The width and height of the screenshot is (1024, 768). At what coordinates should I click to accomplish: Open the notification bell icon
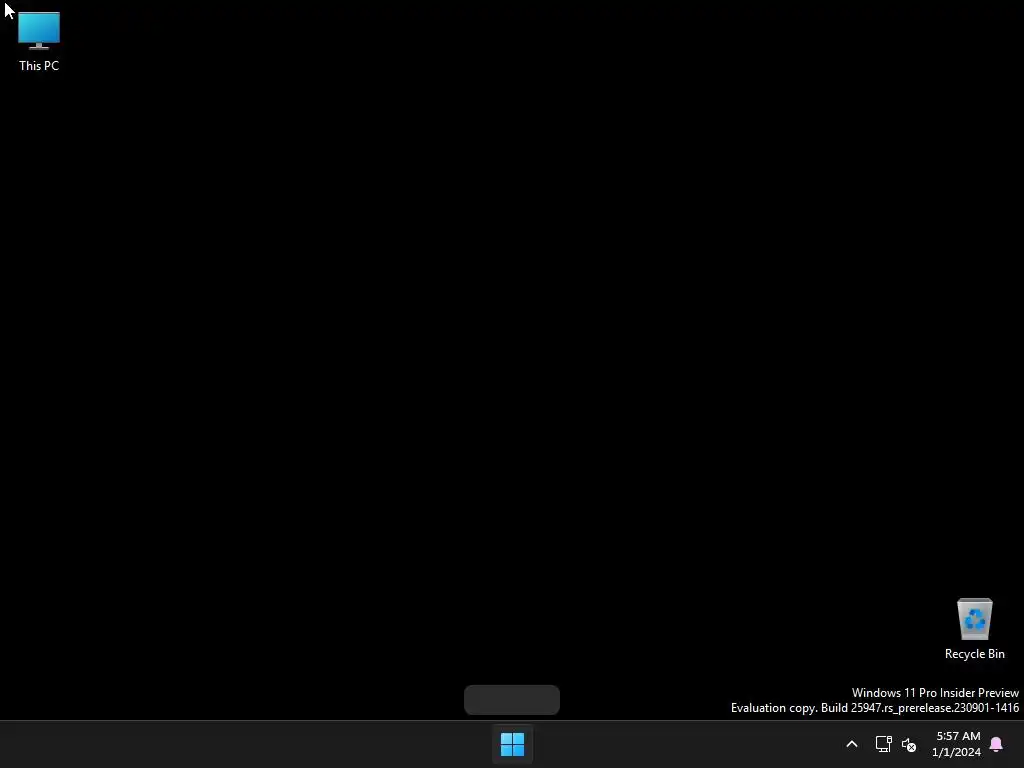coord(996,744)
